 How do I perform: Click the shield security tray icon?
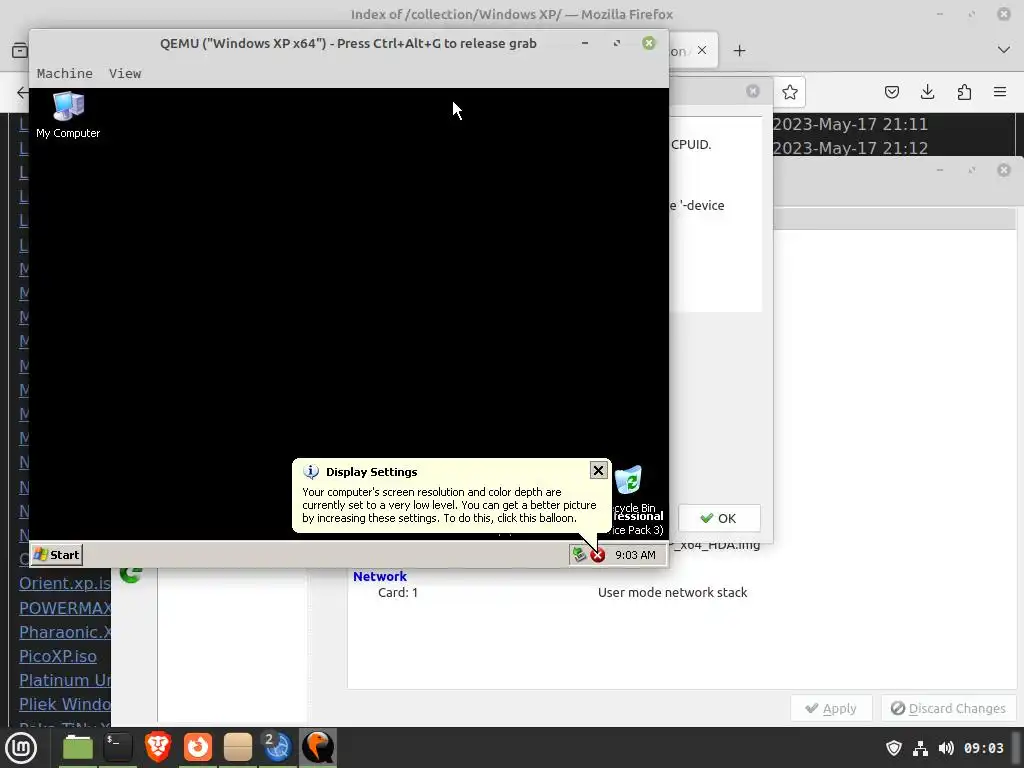pyautogui.click(x=893, y=748)
